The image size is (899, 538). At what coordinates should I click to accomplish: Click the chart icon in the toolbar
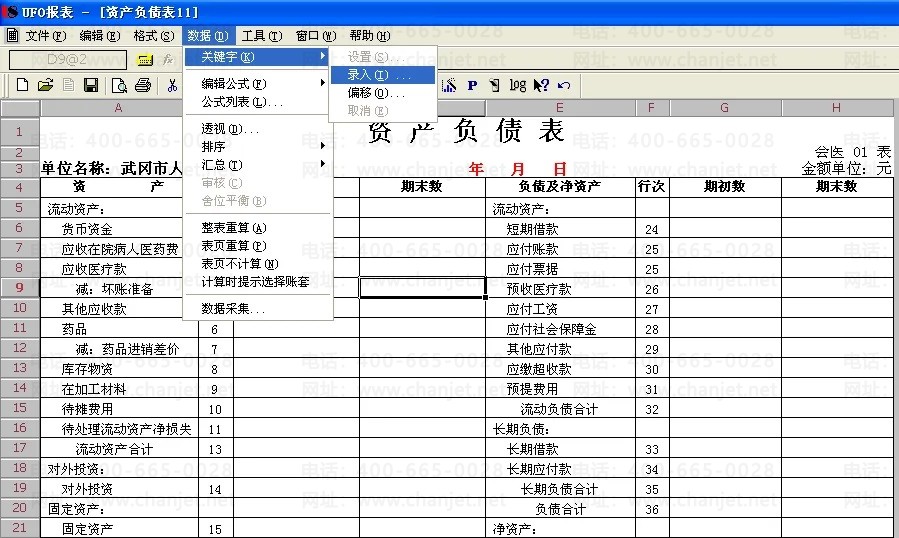[450, 85]
